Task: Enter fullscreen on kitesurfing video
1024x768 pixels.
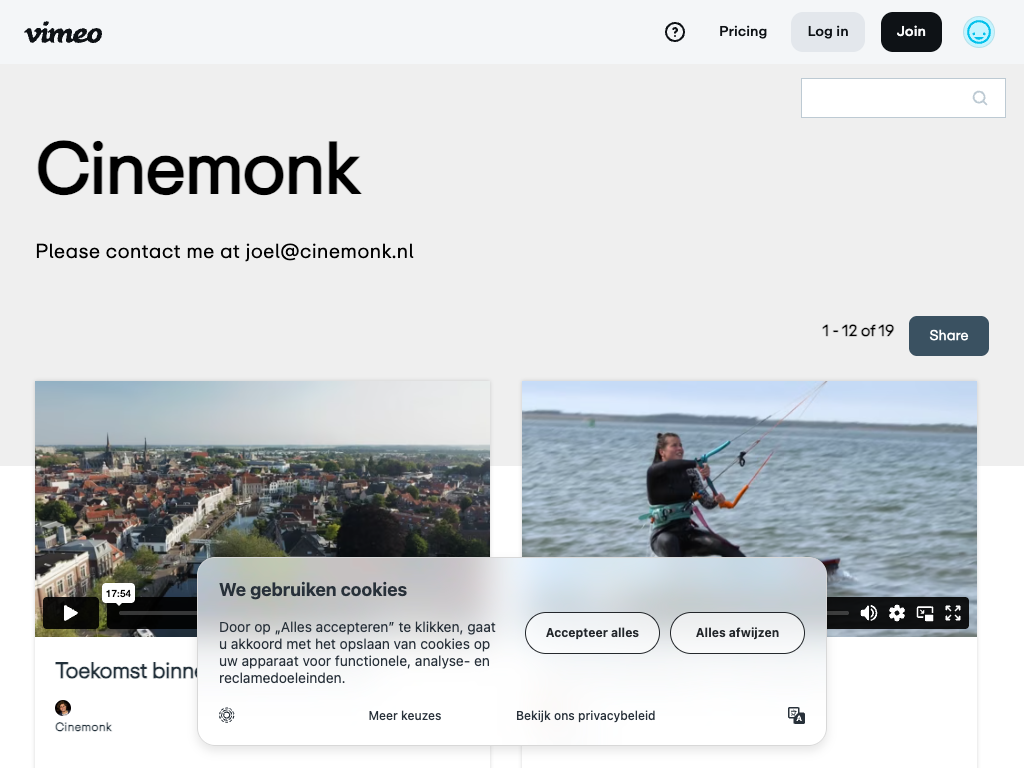Action: click(x=953, y=613)
